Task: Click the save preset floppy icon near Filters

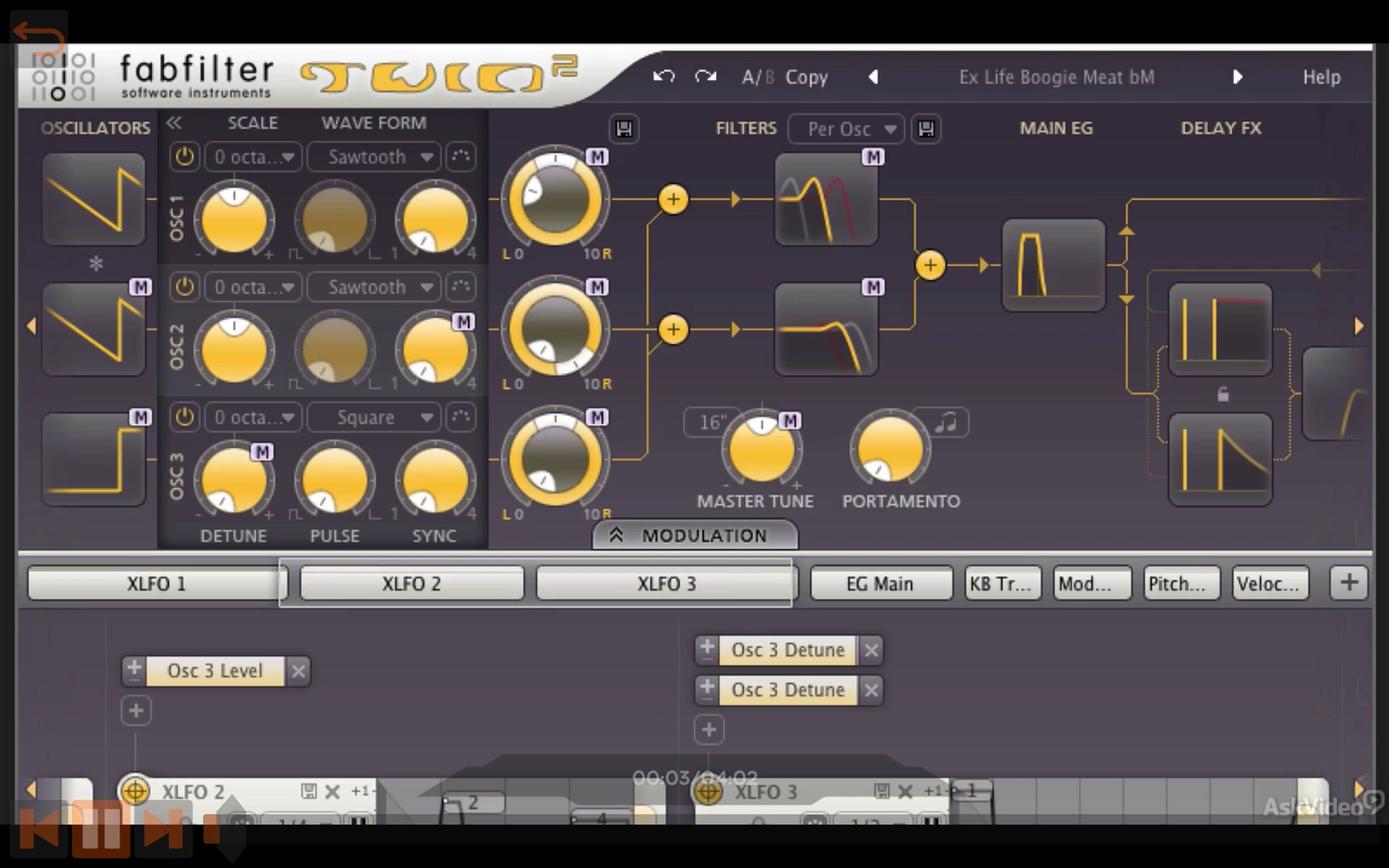Action: (x=926, y=129)
